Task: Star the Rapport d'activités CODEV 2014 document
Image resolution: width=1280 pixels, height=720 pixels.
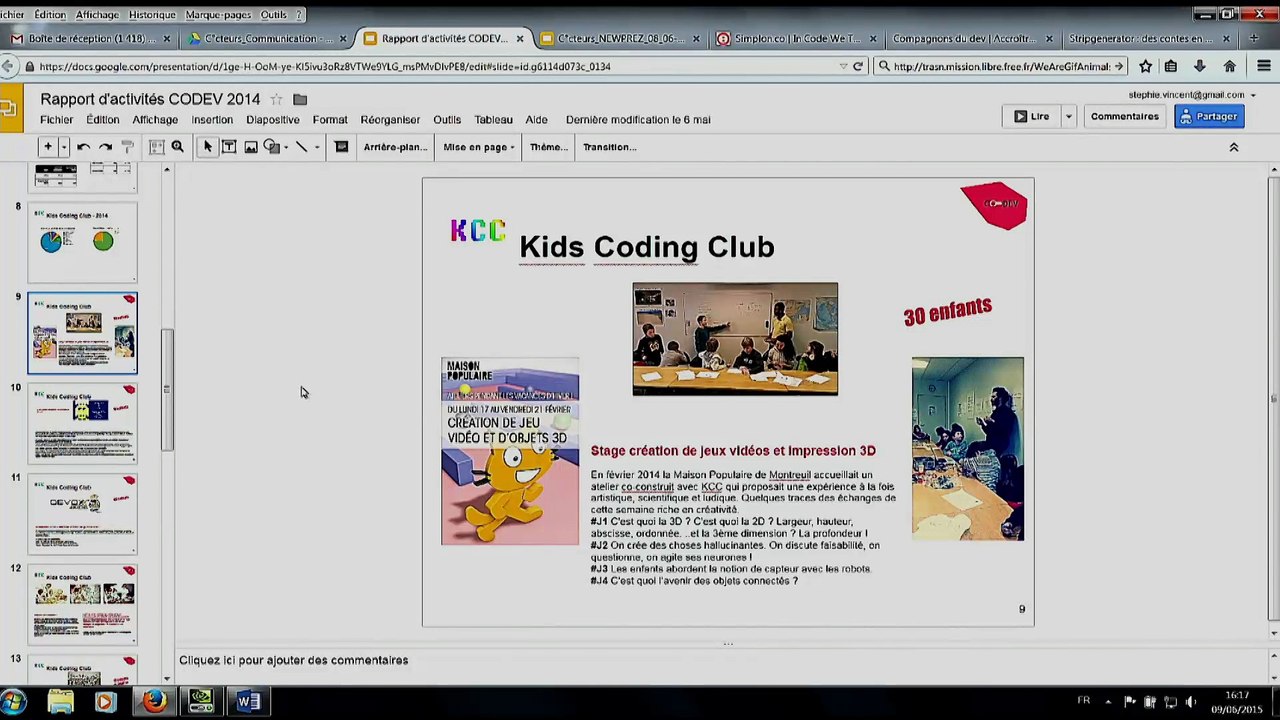Action: point(276,99)
